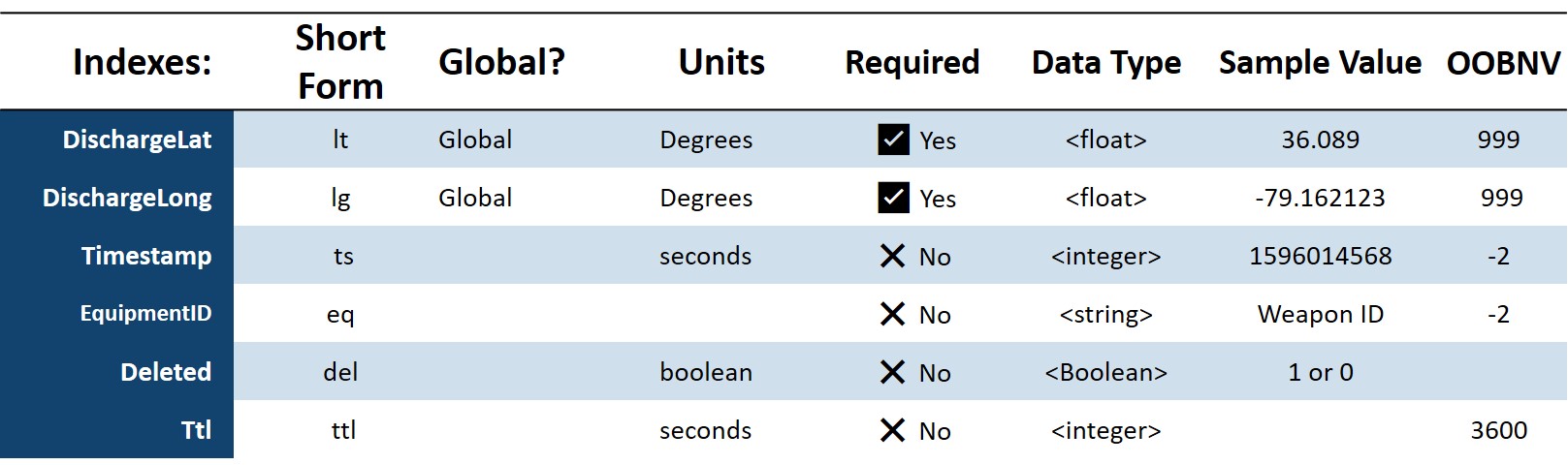
Task: Click the Short Form column header
Action: click(340, 62)
